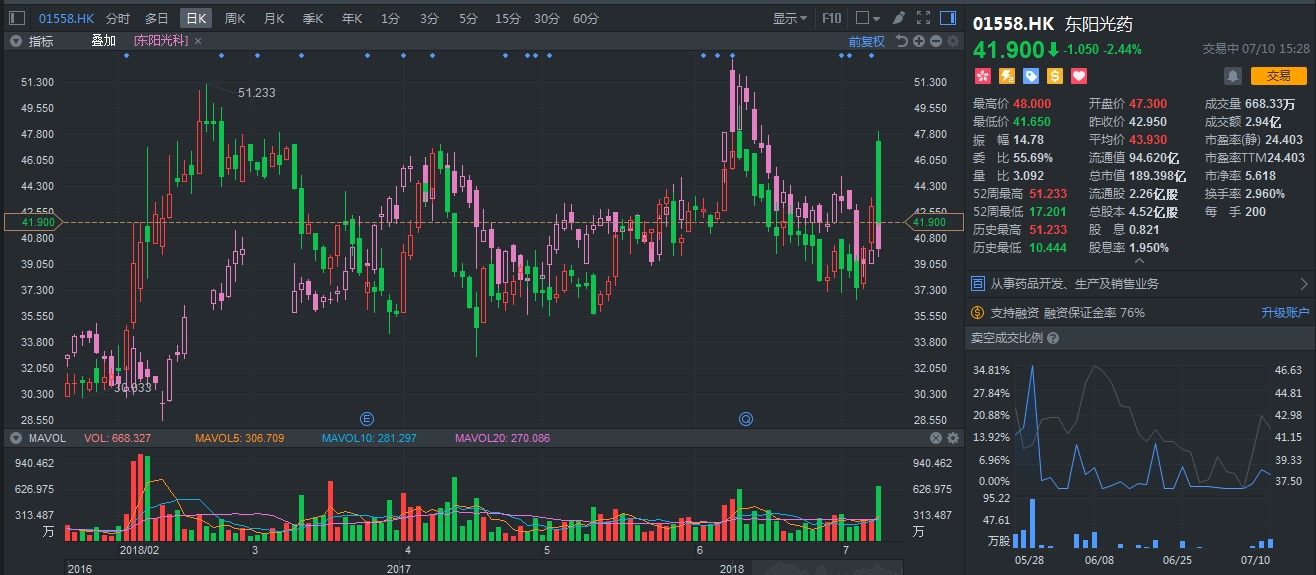Switch to 分时 intraday tab

[117, 18]
